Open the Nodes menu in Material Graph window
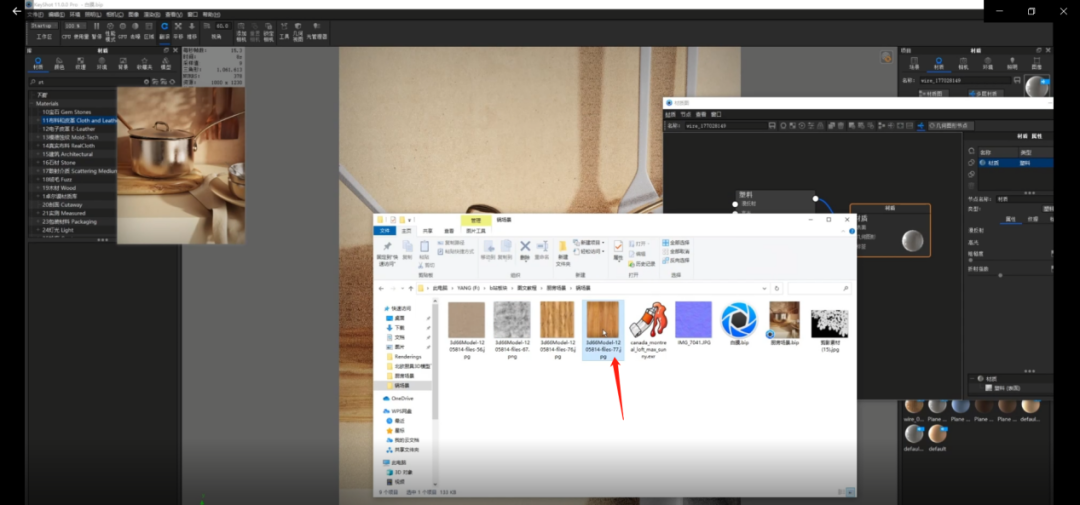The height and width of the screenshot is (505, 1080). tap(685, 114)
